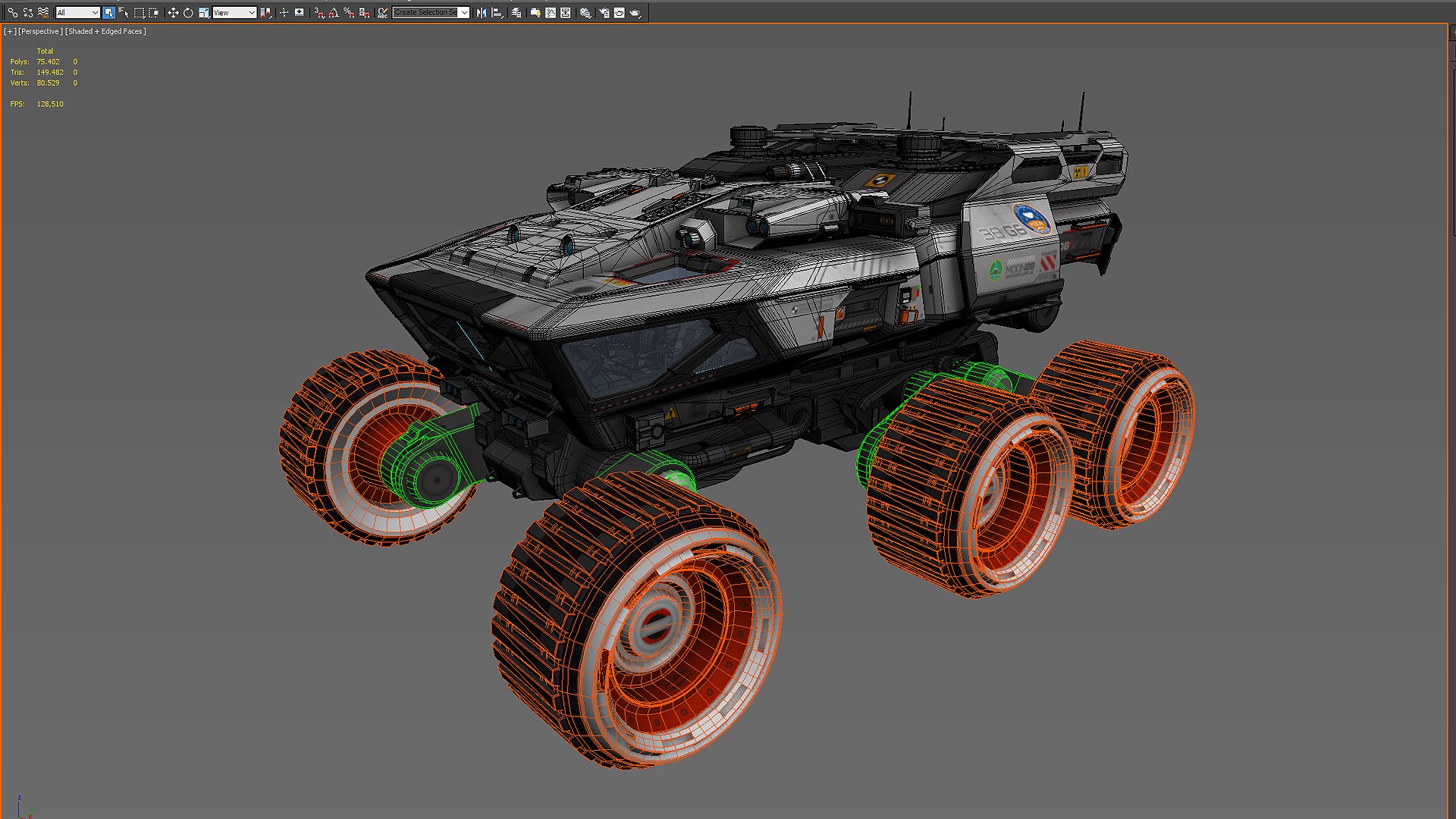Open the 'View' reference coordinate dropdown
The image size is (1456, 819).
tap(234, 13)
